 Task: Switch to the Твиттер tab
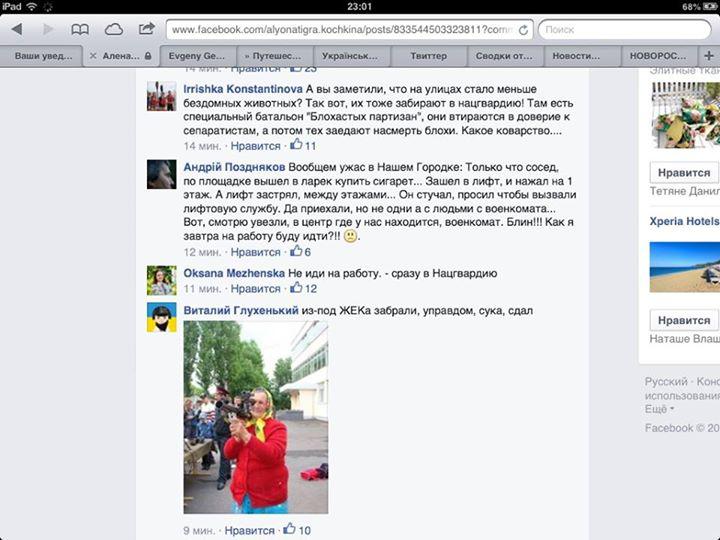pyautogui.click(x=428, y=56)
